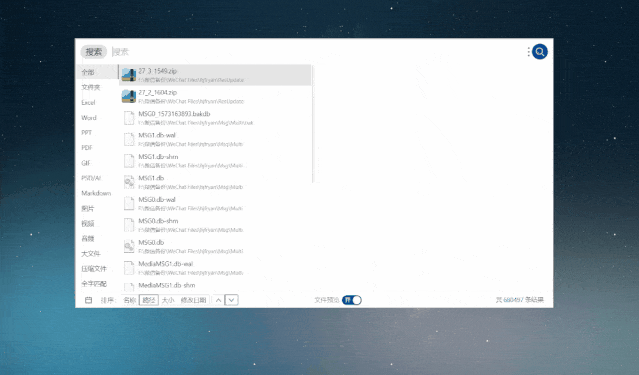Sort results by 修改日期
The height and width of the screenshot is (375, 639).
point(193,300)
